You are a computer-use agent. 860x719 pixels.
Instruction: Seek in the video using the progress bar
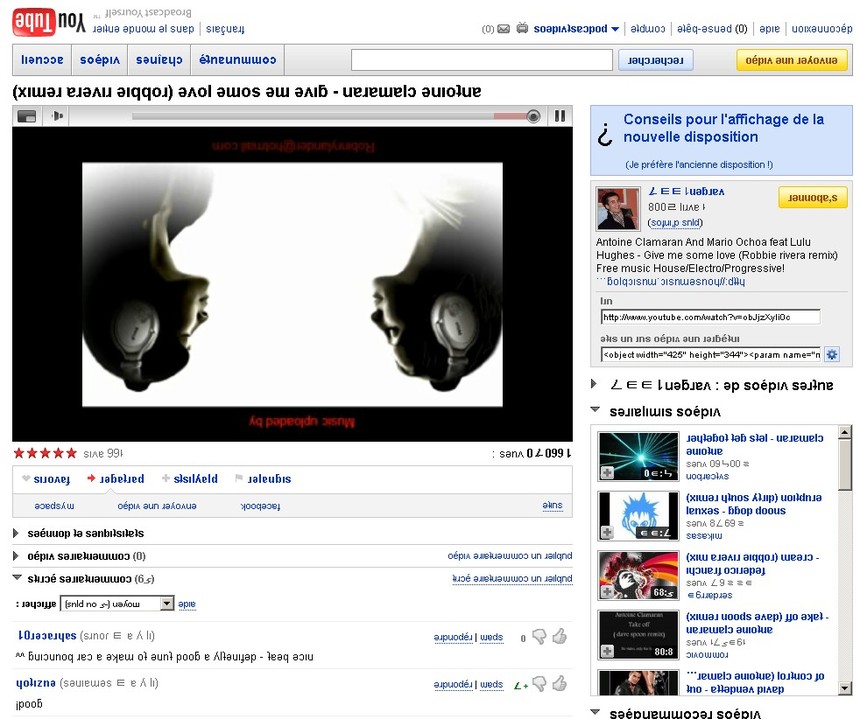pos(330,114)
